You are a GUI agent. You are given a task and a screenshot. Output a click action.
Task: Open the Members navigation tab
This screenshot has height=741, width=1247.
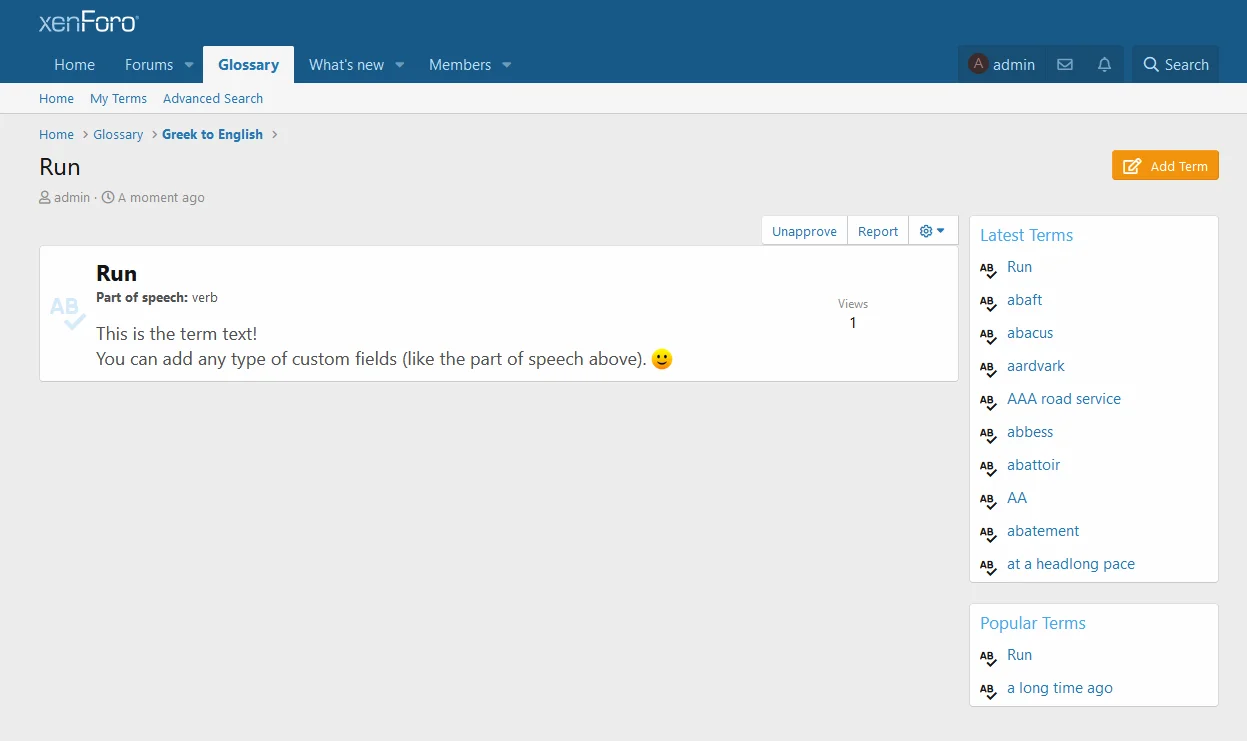(460, 64)
